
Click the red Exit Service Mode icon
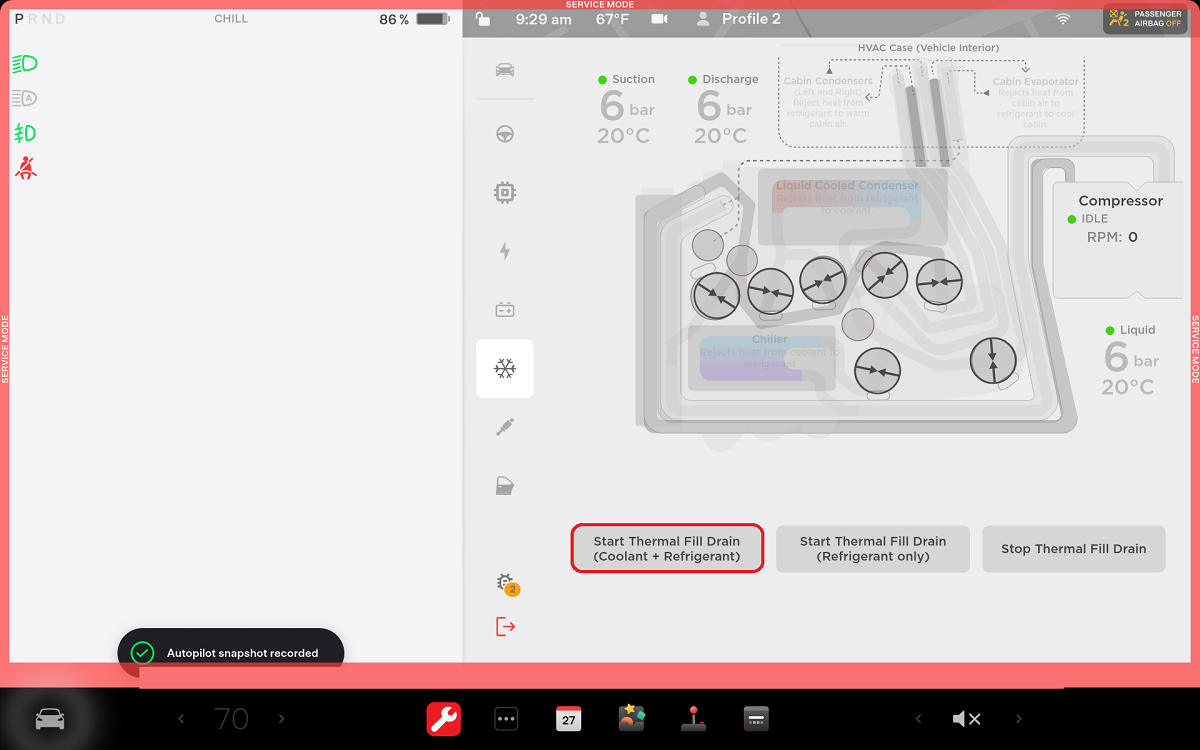[x=505, y=627]
